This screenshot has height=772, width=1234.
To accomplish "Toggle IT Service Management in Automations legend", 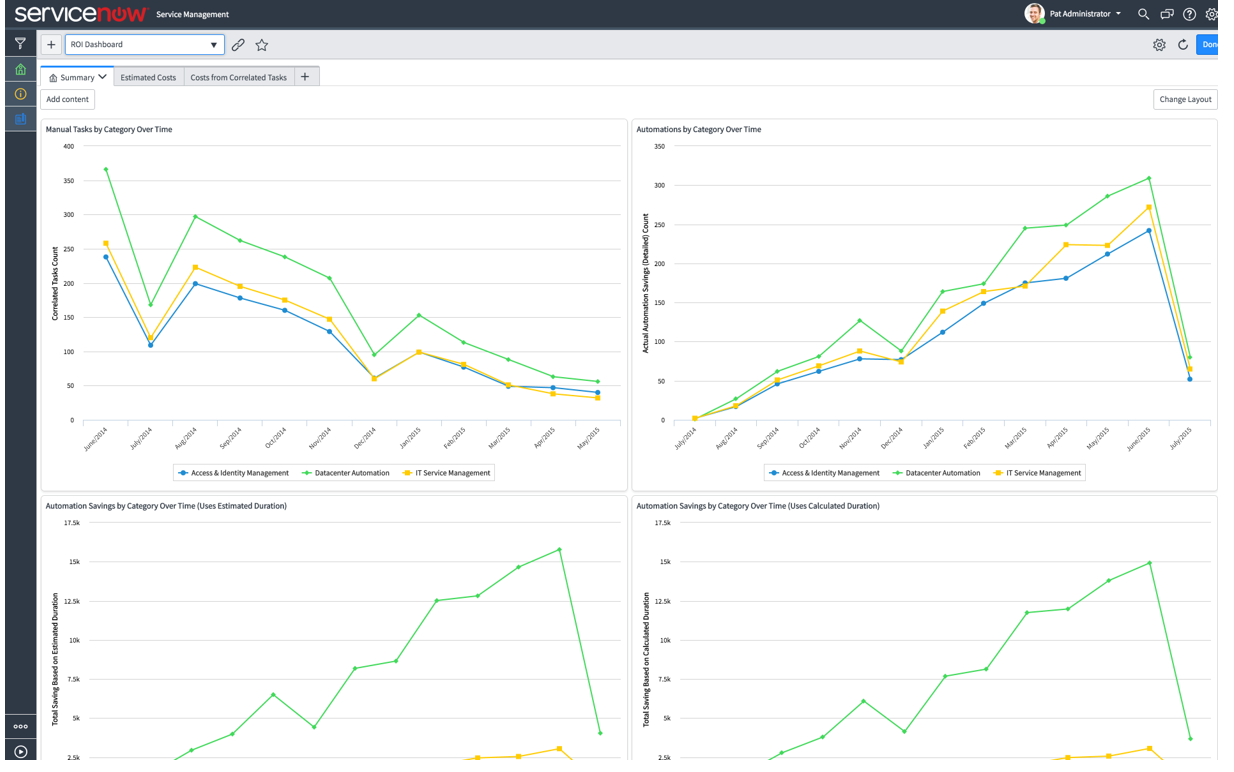I will tap(1037, 473).
